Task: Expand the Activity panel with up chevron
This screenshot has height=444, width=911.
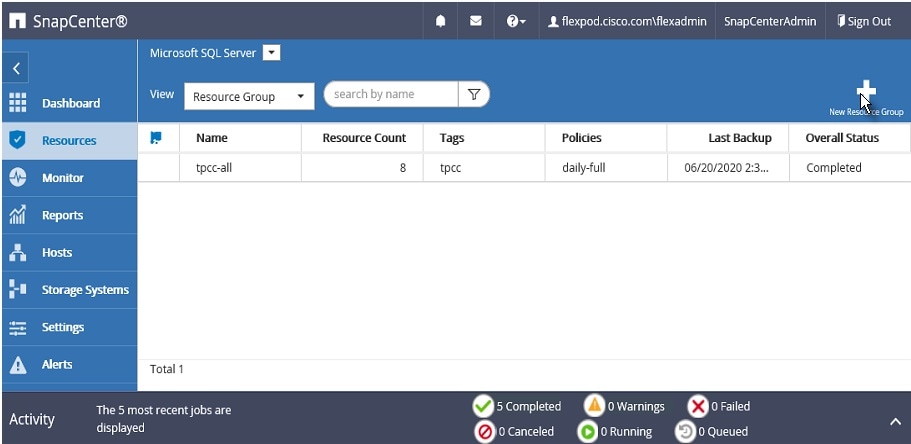Action: 895,422
